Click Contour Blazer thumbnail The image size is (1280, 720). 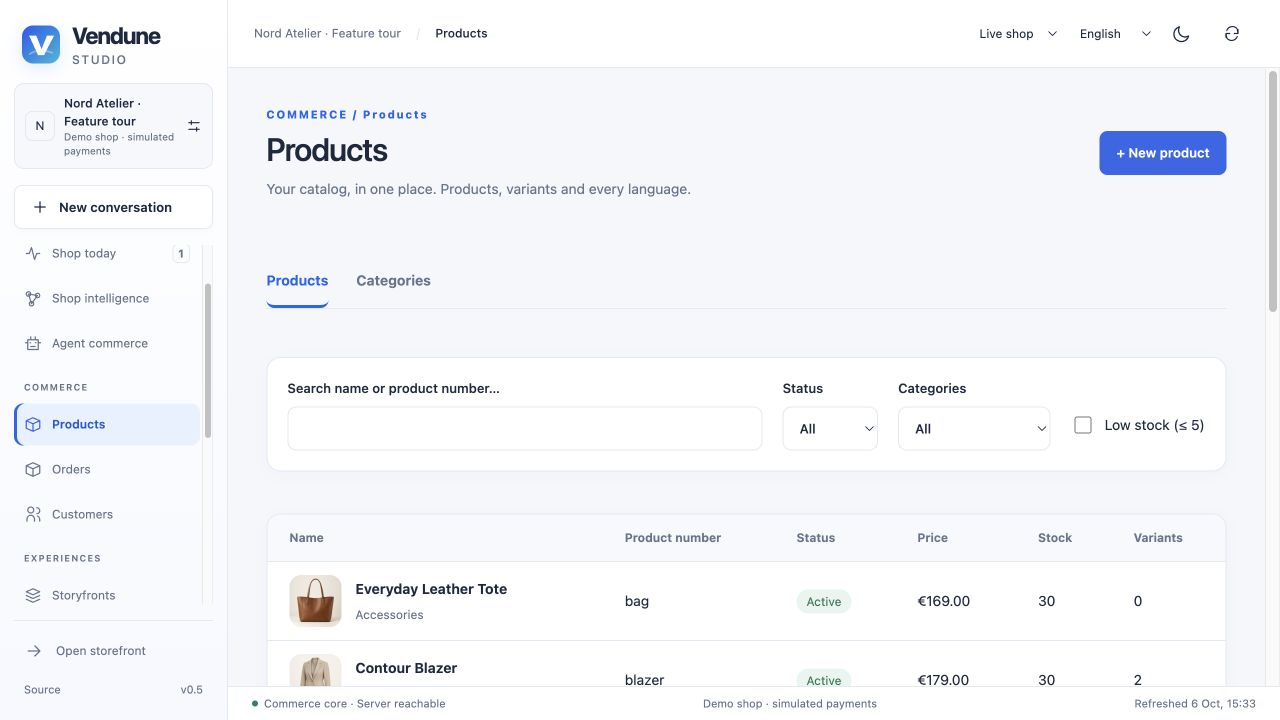[x=315, y=670]
